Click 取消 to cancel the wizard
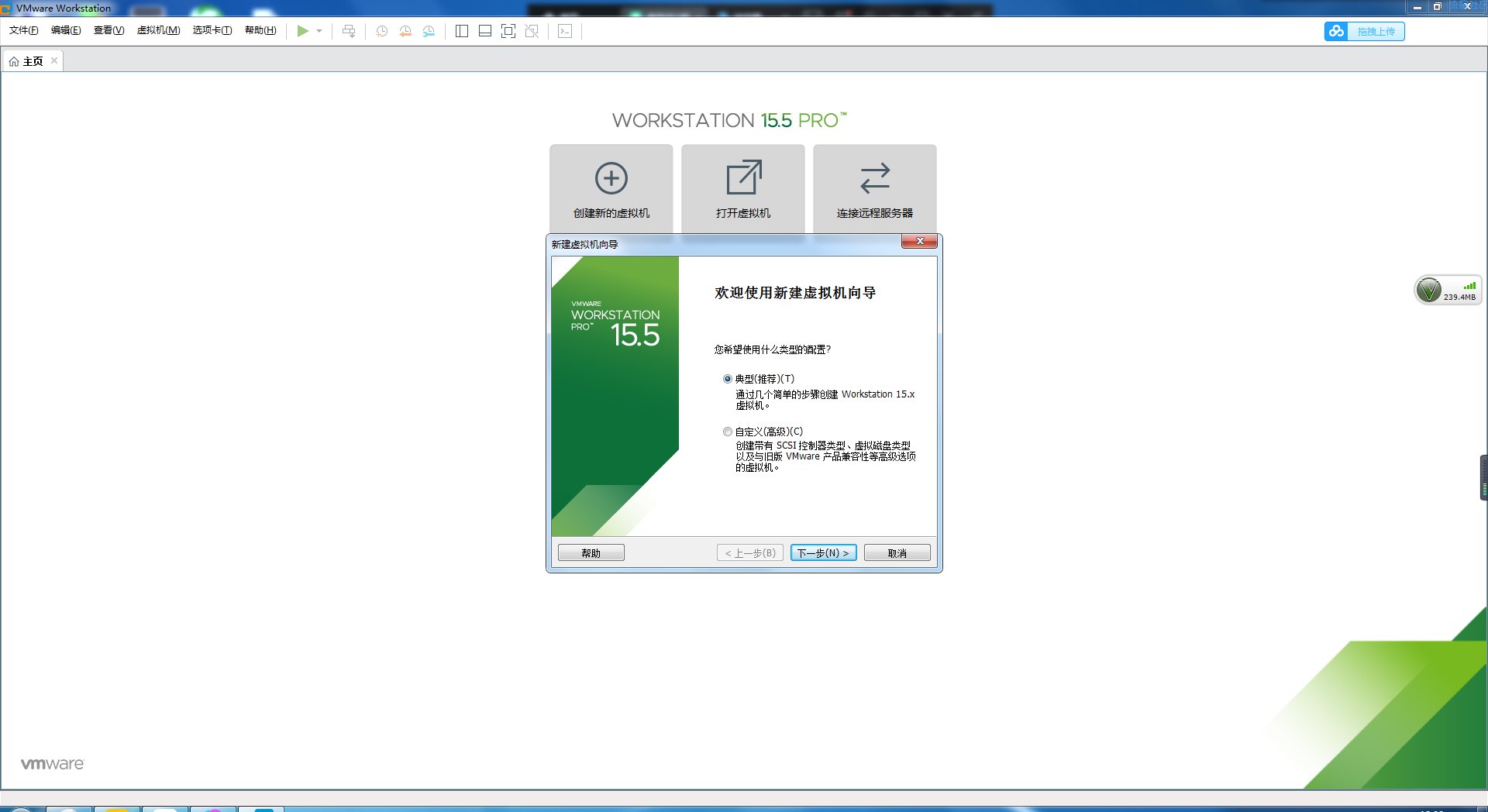Screen dimensions: 1488x812 point(897,553)
